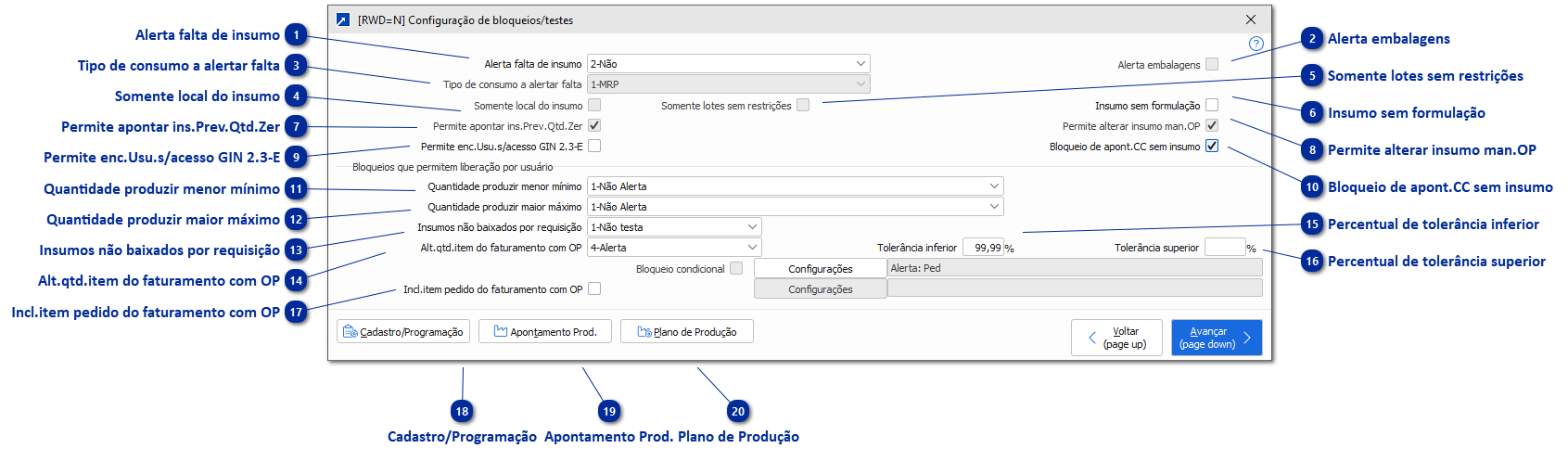Click the Apontamento Prod. button
The image size is (1568, 461).
pos(545,332)
